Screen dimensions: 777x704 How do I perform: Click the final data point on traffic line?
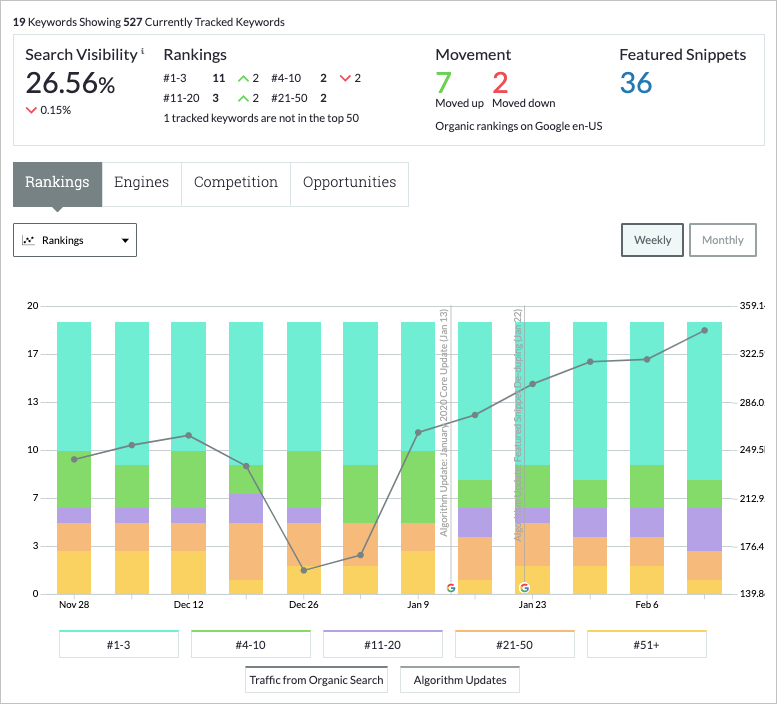pos(704,330)
